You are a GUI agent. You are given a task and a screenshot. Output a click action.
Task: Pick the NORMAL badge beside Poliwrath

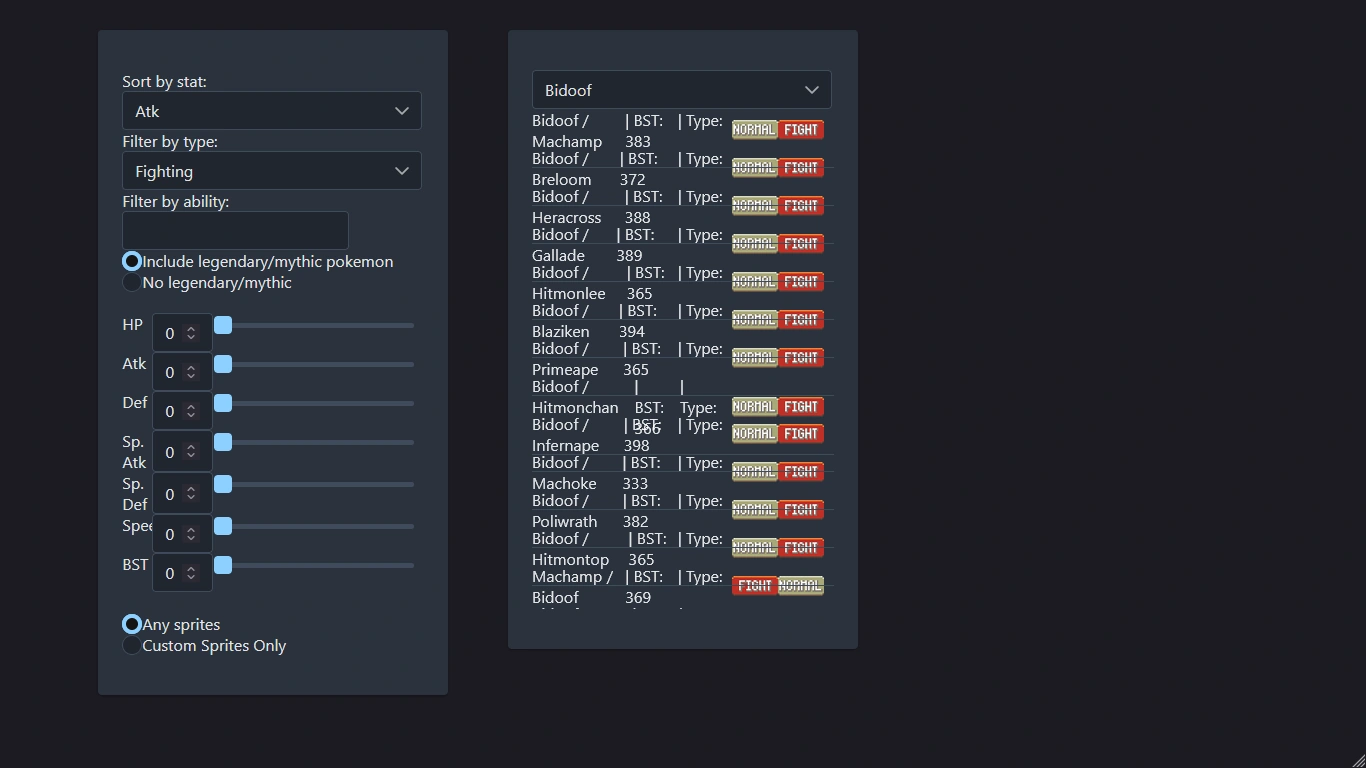click(755, 510)
